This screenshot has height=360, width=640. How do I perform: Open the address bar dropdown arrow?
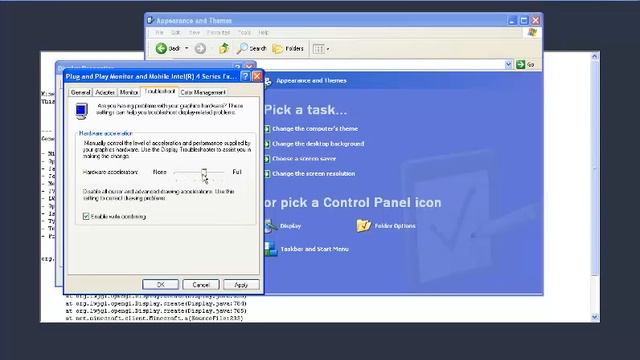tap(508, 64)
